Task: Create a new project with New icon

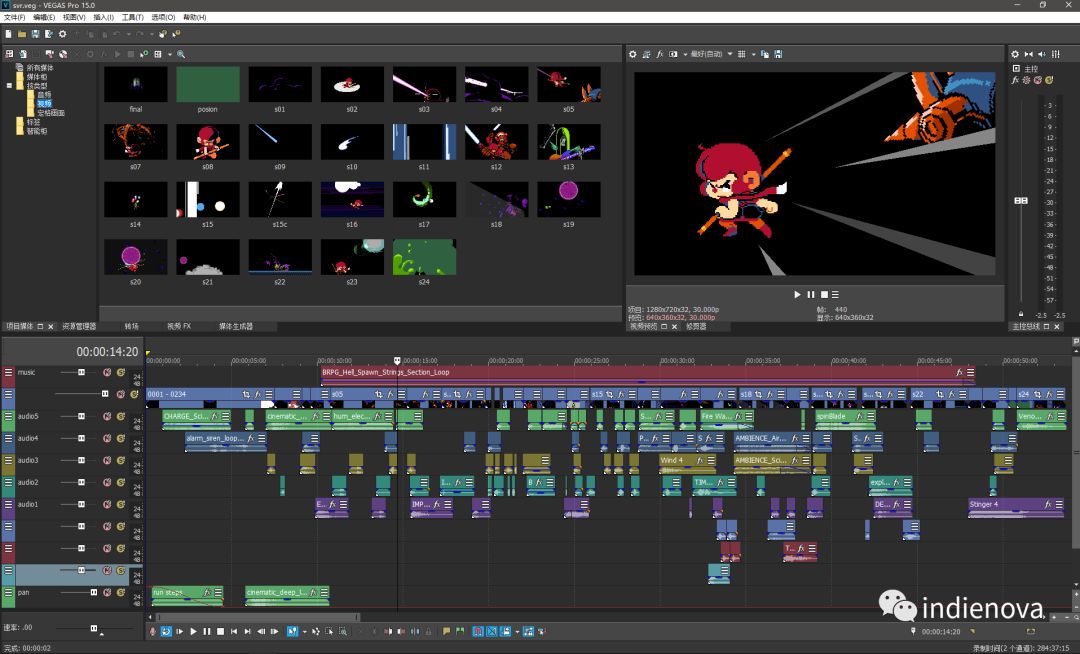Action: coord(8,34)
